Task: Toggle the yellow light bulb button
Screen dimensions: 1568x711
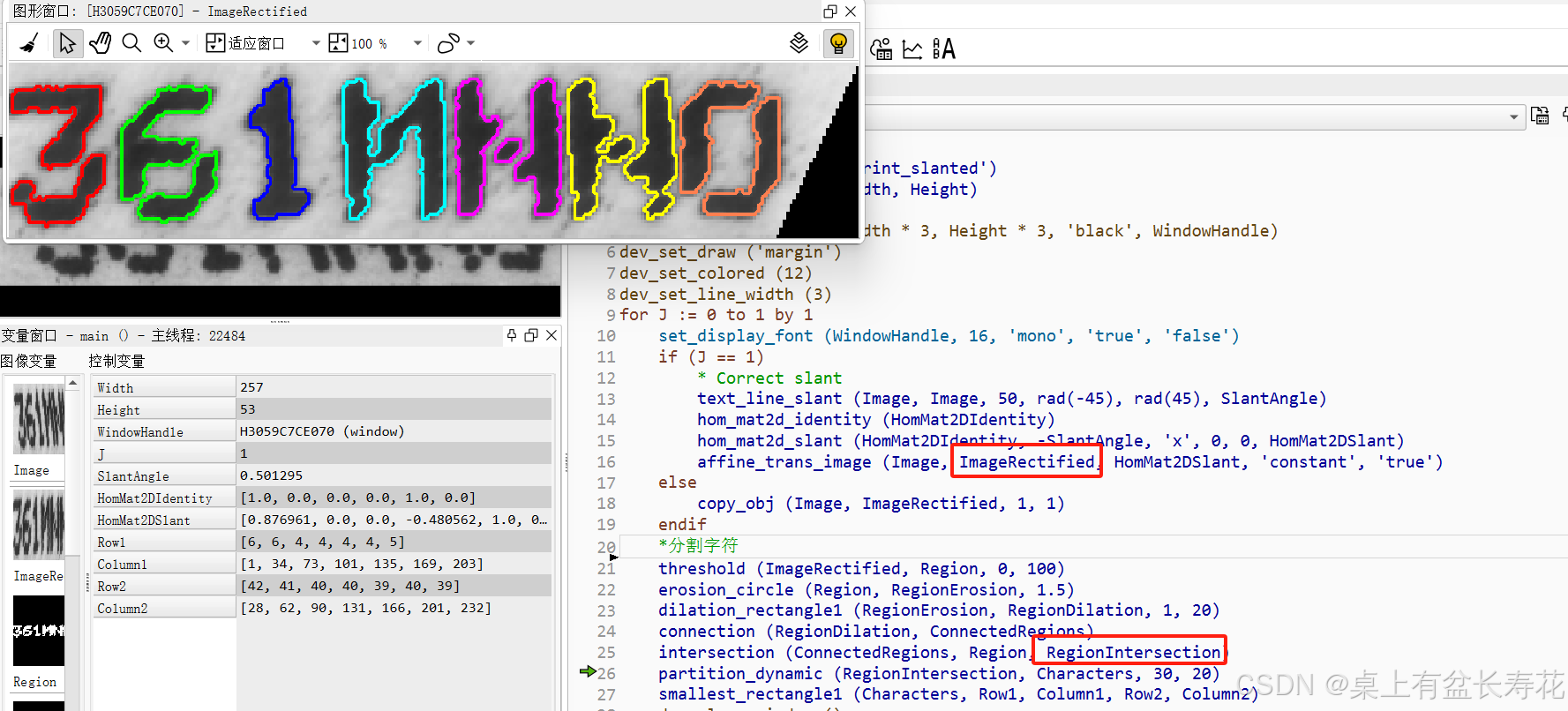Action: pos(838,43)
